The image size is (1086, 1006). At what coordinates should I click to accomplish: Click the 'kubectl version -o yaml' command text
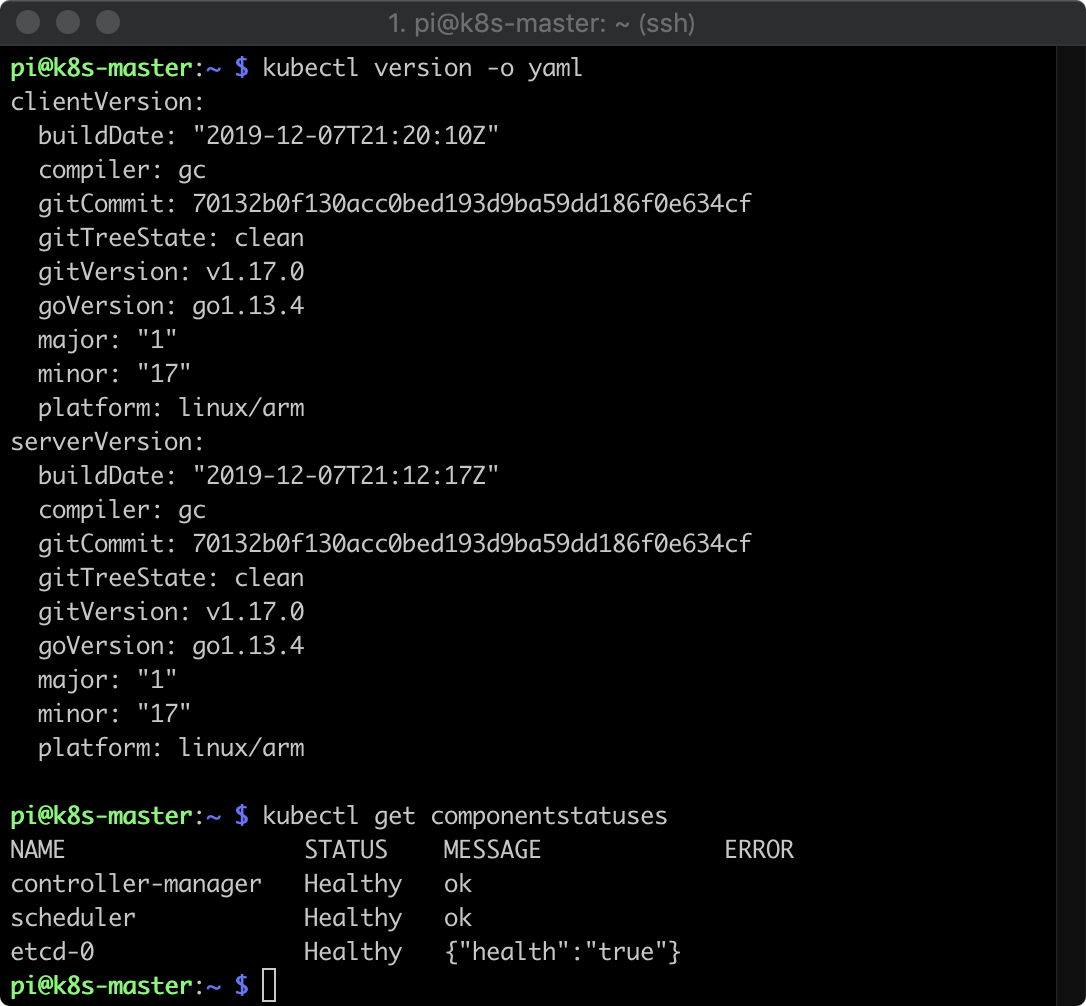pos(422,68)
